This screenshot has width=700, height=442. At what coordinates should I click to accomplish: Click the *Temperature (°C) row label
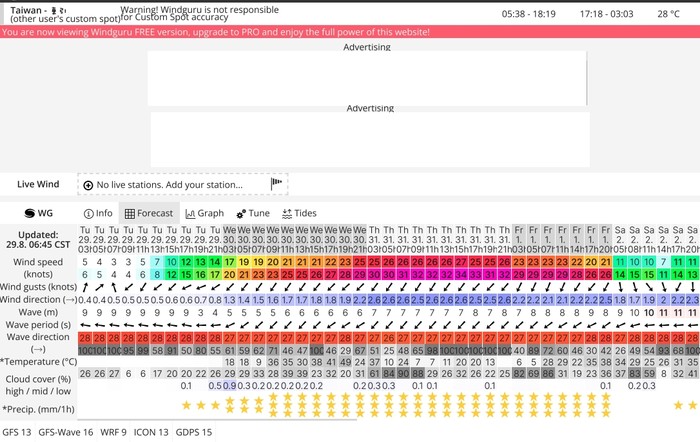38,362
